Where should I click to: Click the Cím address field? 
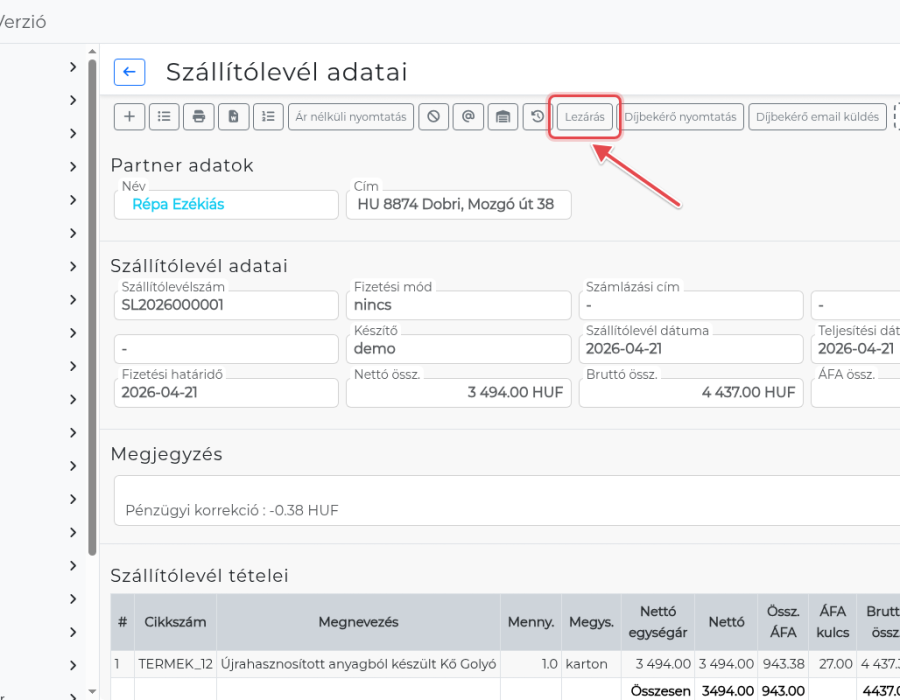tap(459, 204)
